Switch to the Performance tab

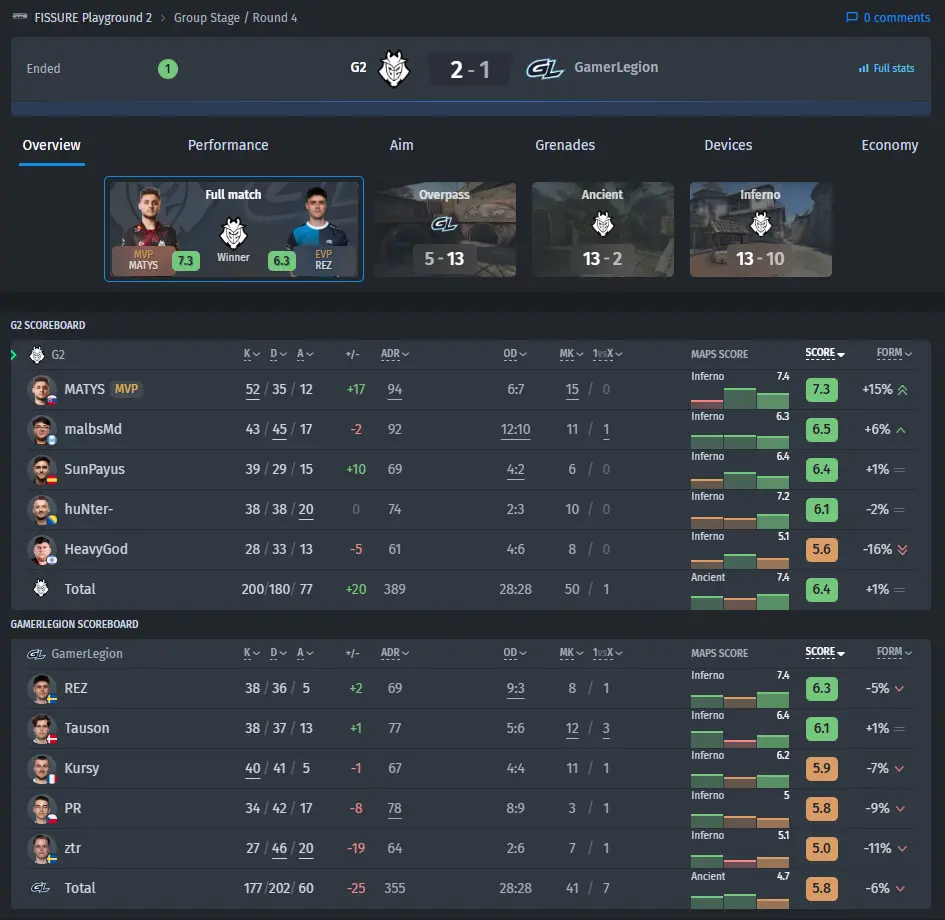point(228,145)
